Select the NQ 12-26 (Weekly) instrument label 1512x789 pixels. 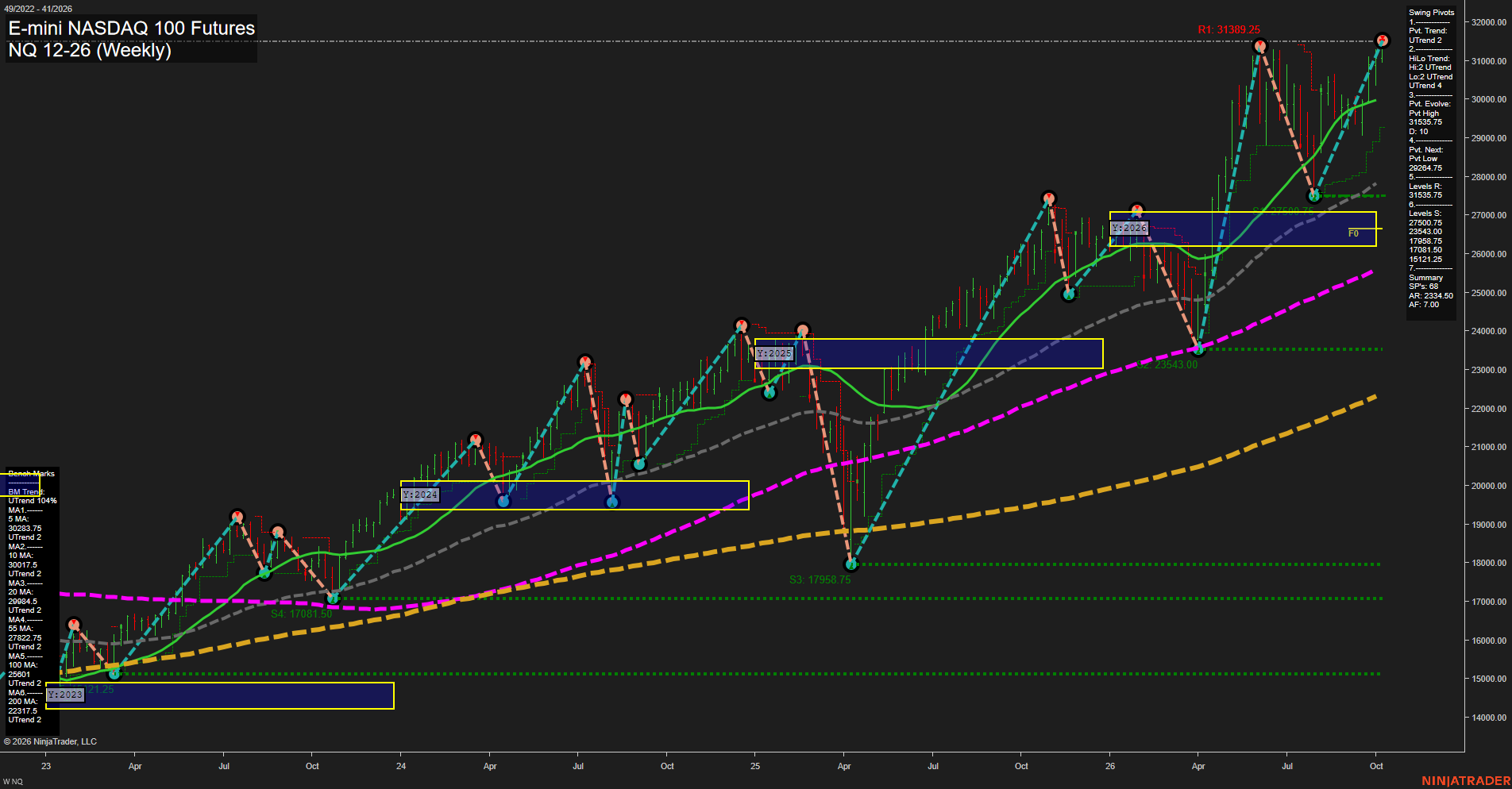[90, 50]
